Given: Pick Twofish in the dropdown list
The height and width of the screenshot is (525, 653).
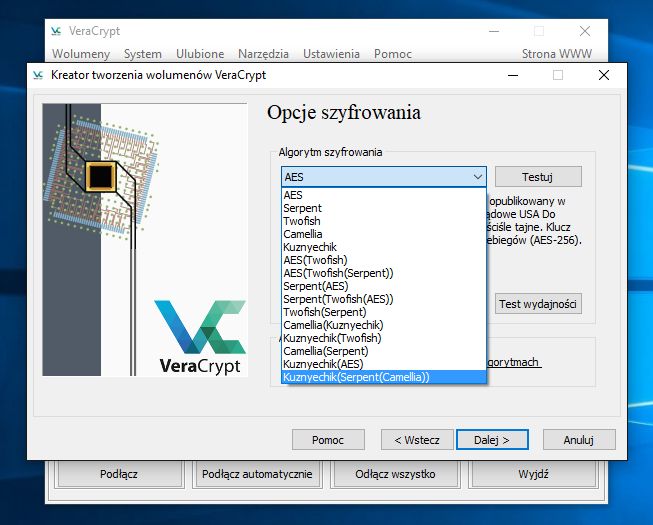Looking at the screenshot, I should [x=384, y=221].
